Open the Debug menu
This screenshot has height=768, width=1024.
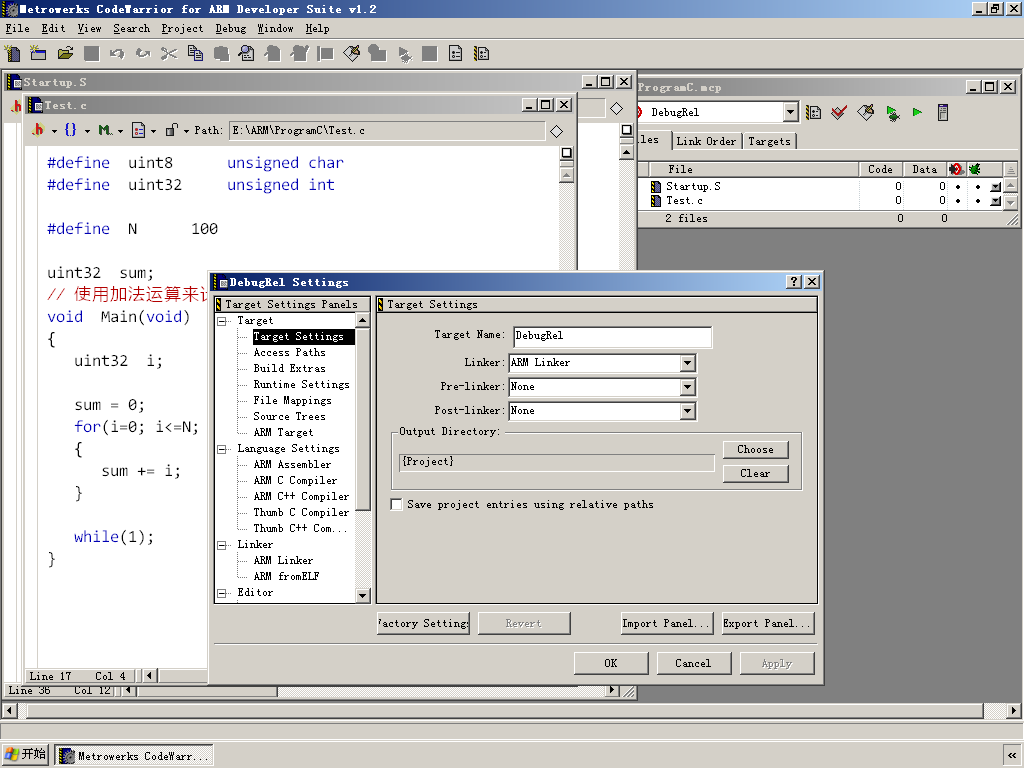point(231,29)
